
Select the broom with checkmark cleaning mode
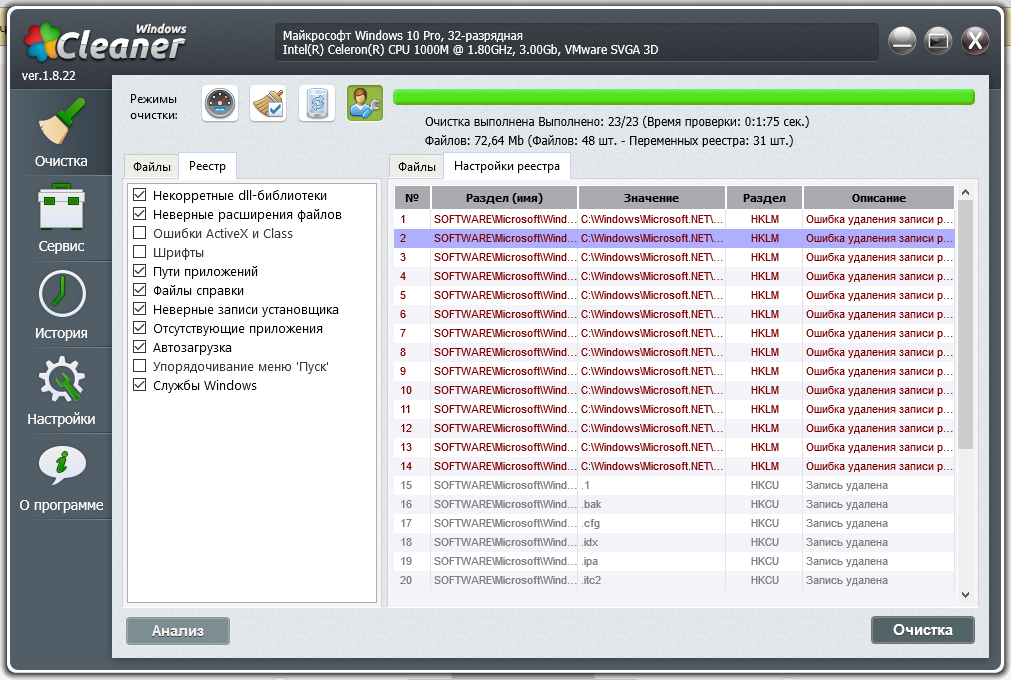point(268,103)
